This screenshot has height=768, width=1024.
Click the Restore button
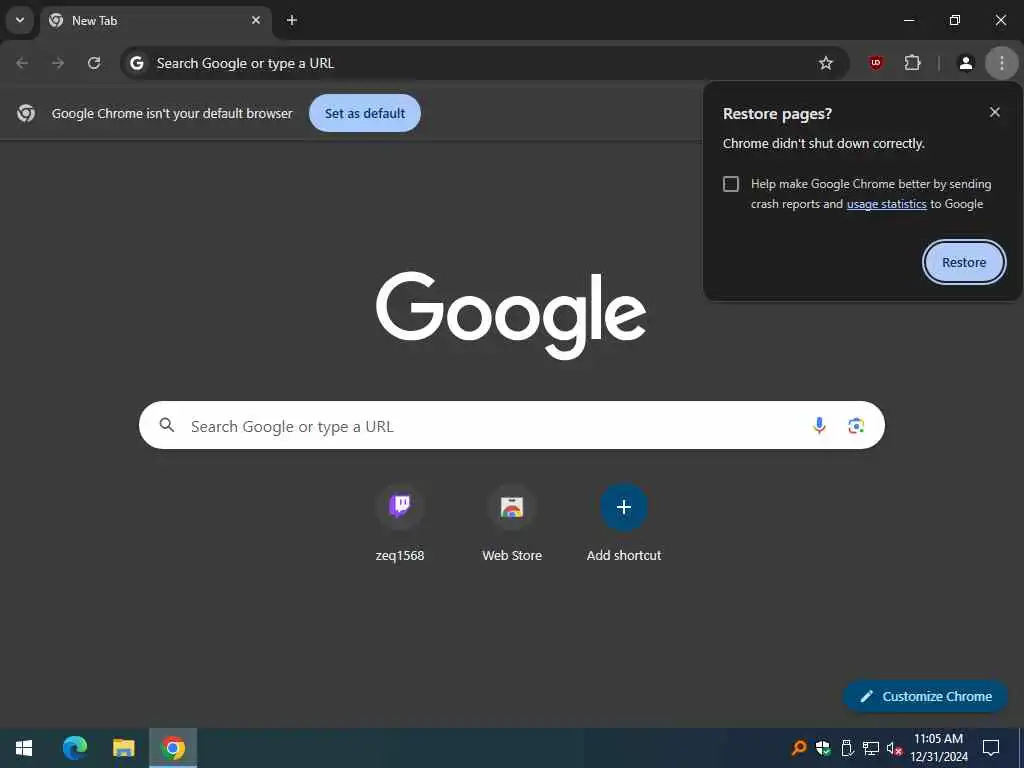(964, 262)
